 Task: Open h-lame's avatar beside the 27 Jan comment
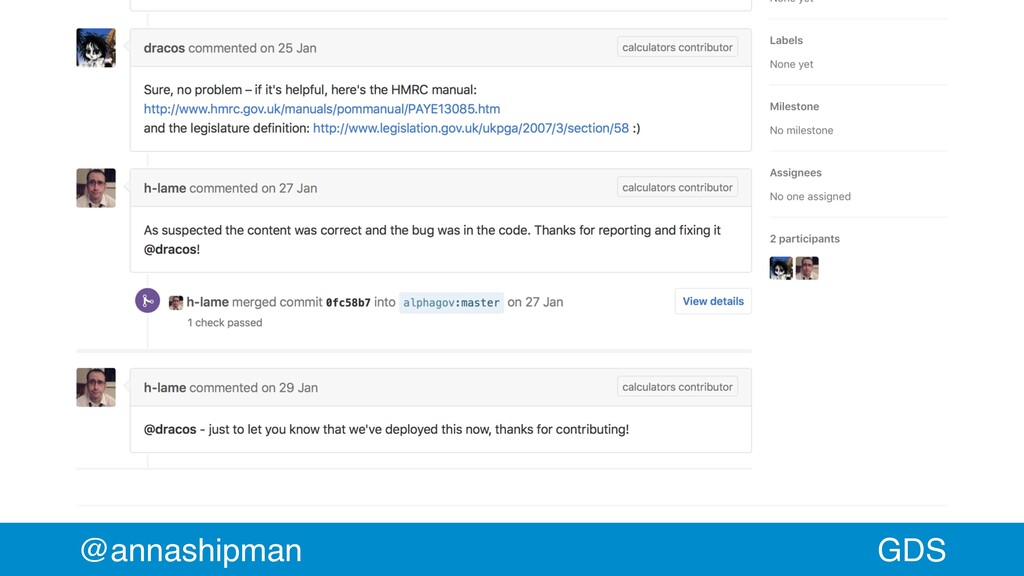pyautogui.click(x=96, y=188)
